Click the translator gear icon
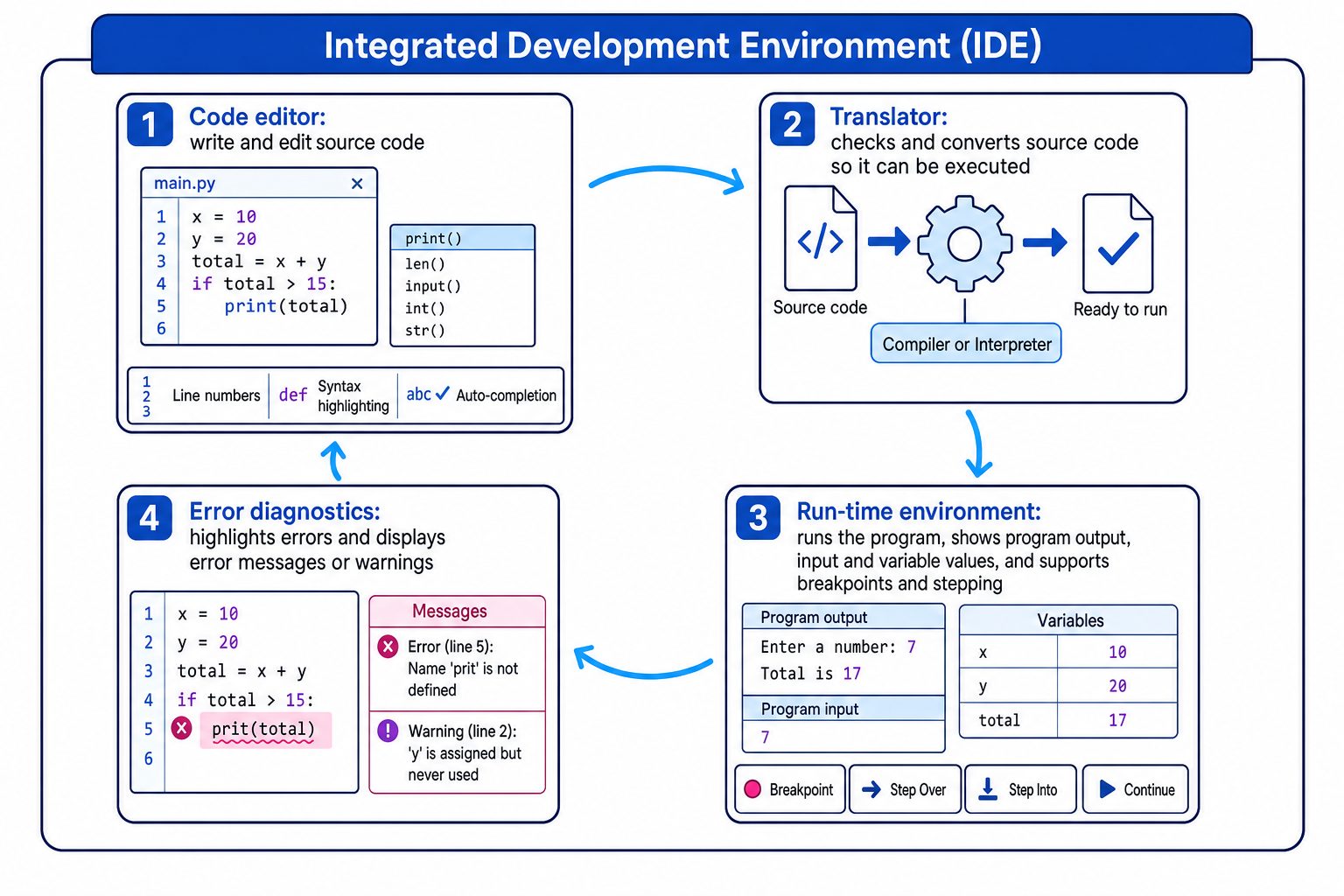The height and width of the screenshot is (896, 1344). coord(965,243)
